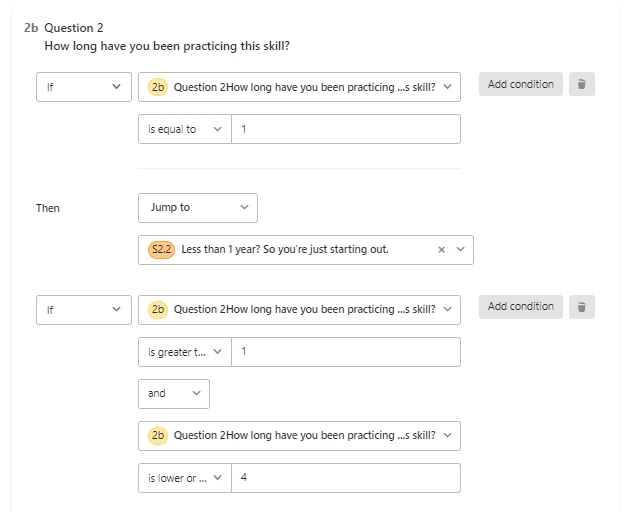This screenshot has height=512, width=623.
Task: Click Add condition for the second rule
Action: pyautogui.click(x=520, y=307)
